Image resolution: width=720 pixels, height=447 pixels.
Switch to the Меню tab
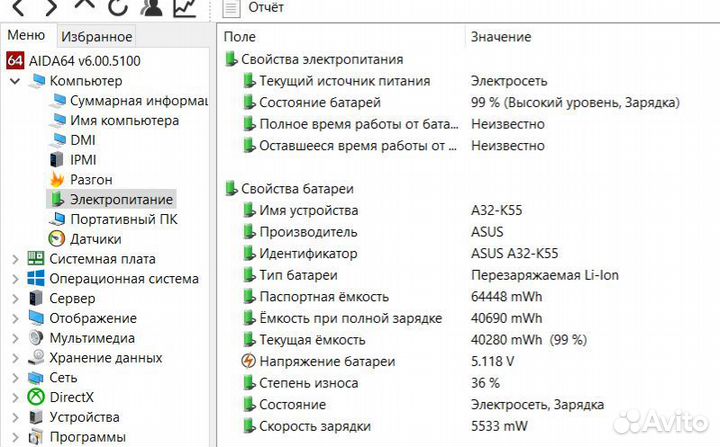pos(27,35)
